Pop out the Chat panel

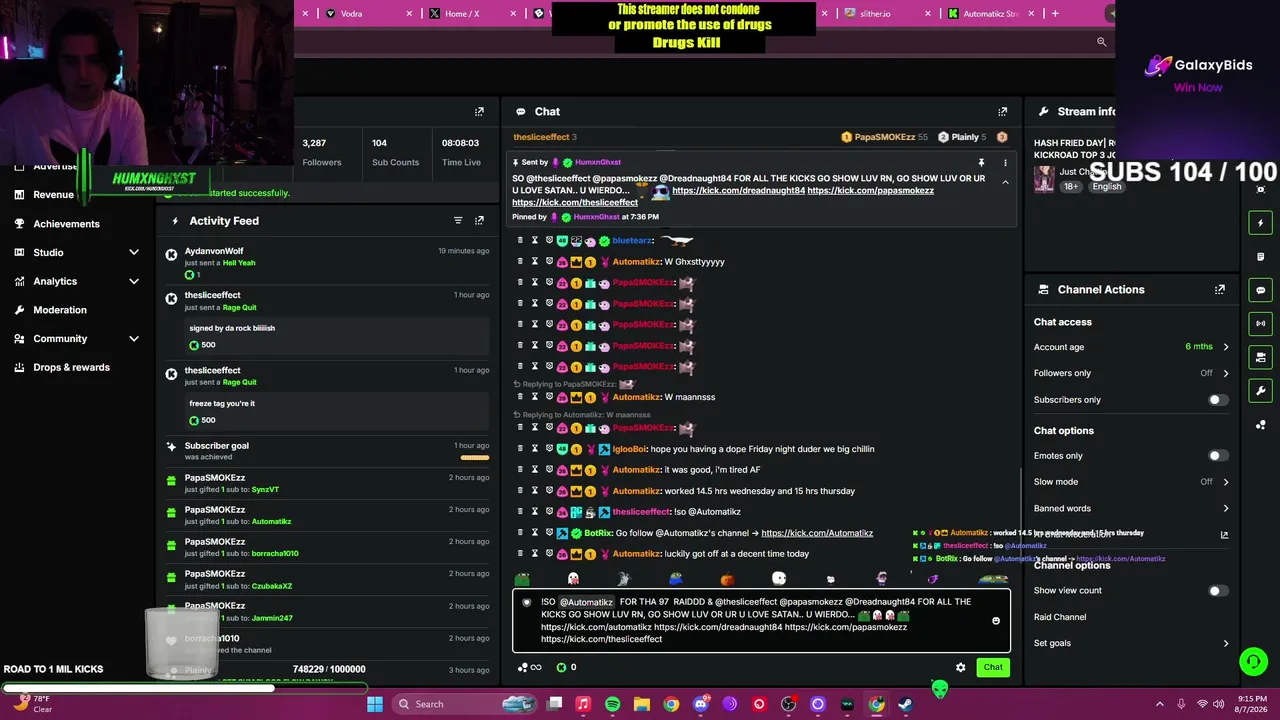pyautogui.click(x=1002, y=112)
